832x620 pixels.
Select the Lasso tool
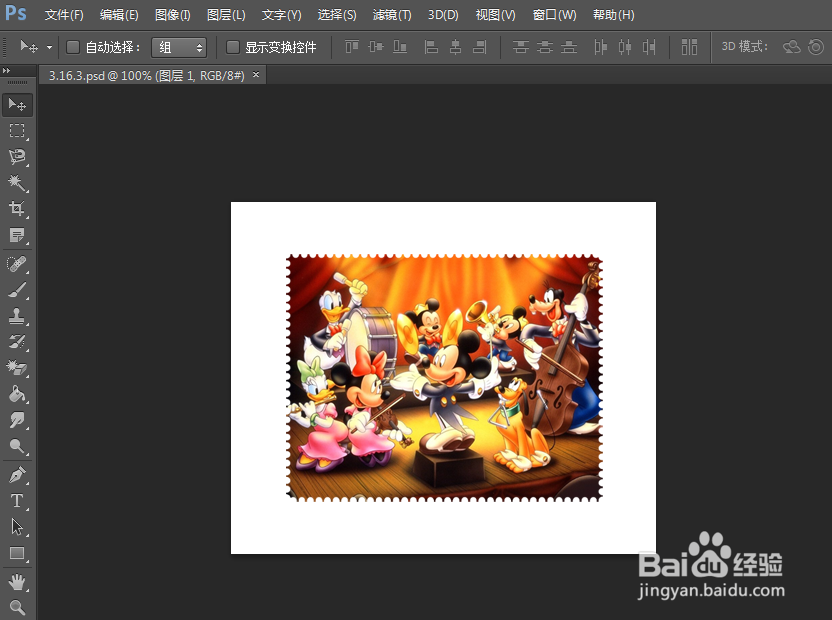click(18, 157)
